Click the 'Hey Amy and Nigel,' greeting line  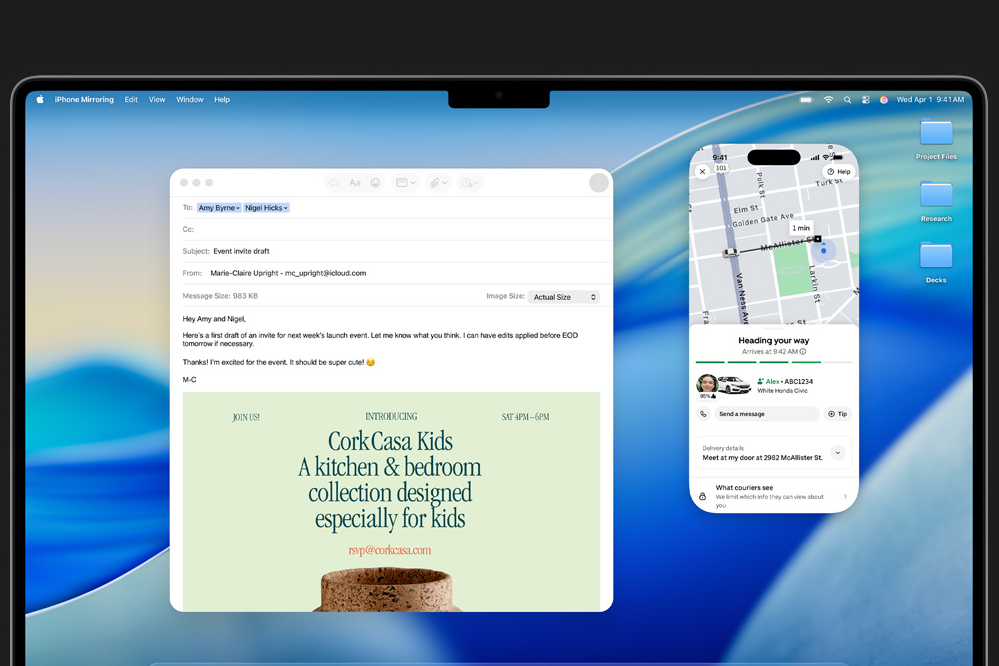pyautogui.click(x=214, y=319)
